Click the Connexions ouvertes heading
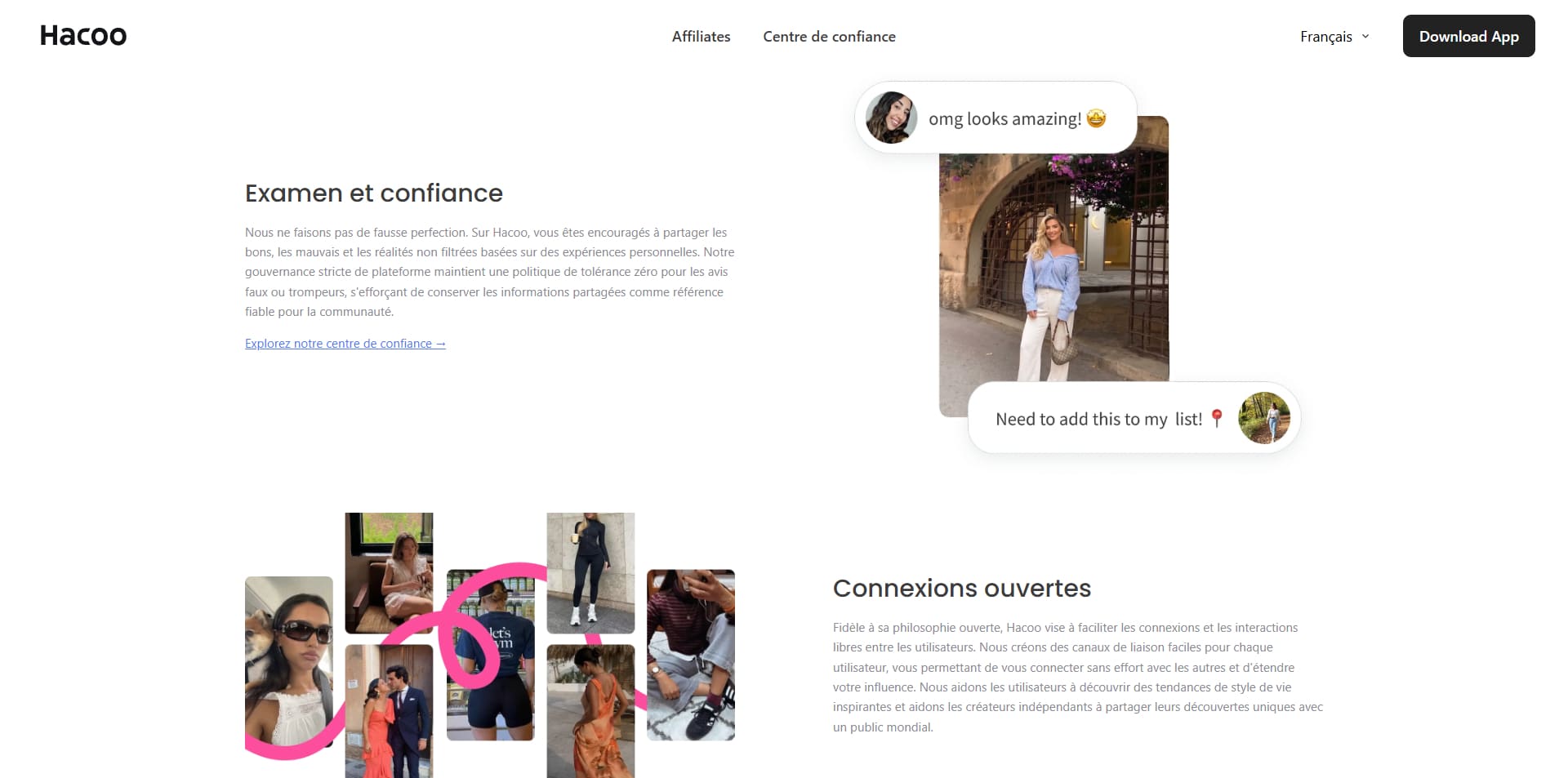 962,588
